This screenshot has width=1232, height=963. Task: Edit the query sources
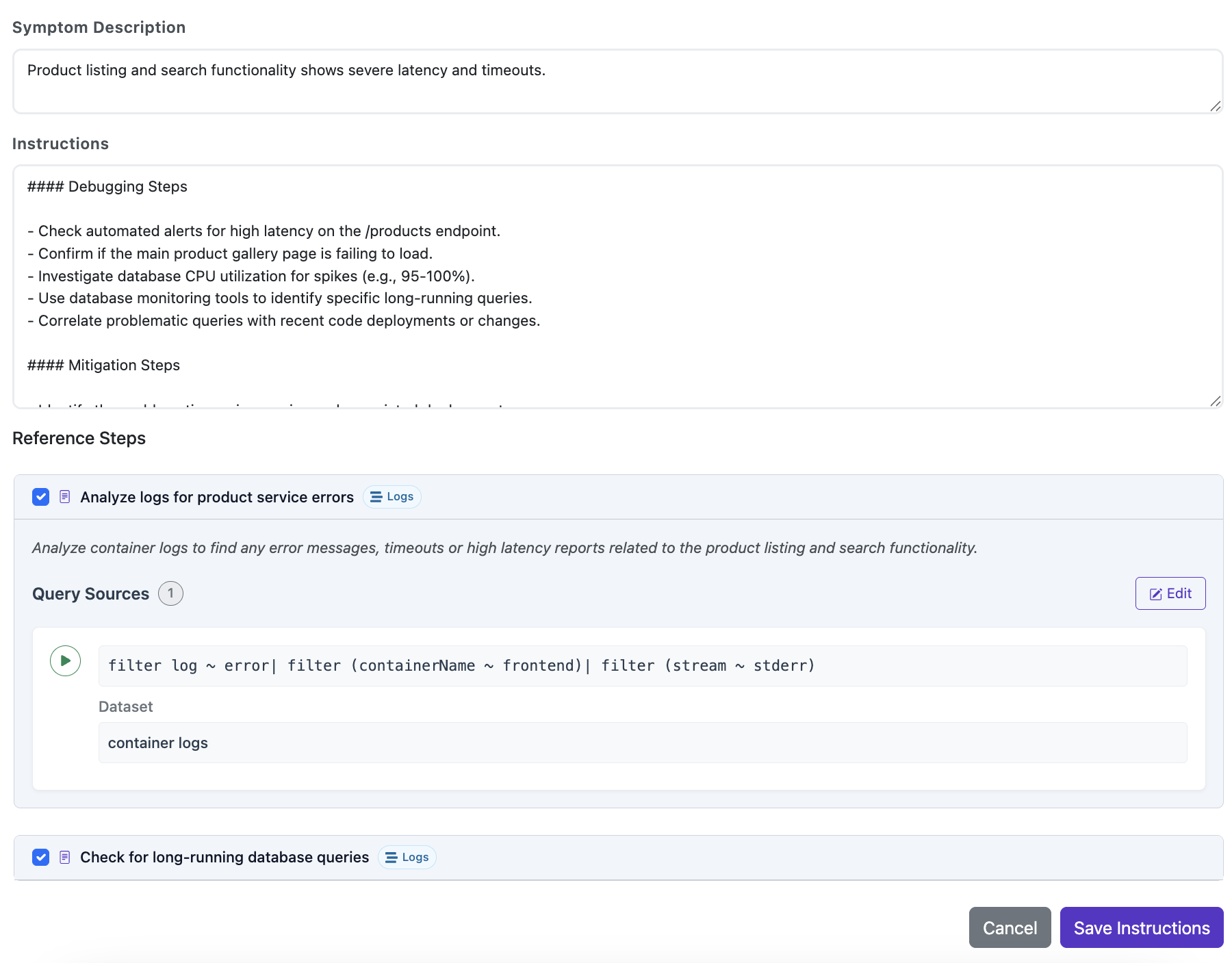1170,593
